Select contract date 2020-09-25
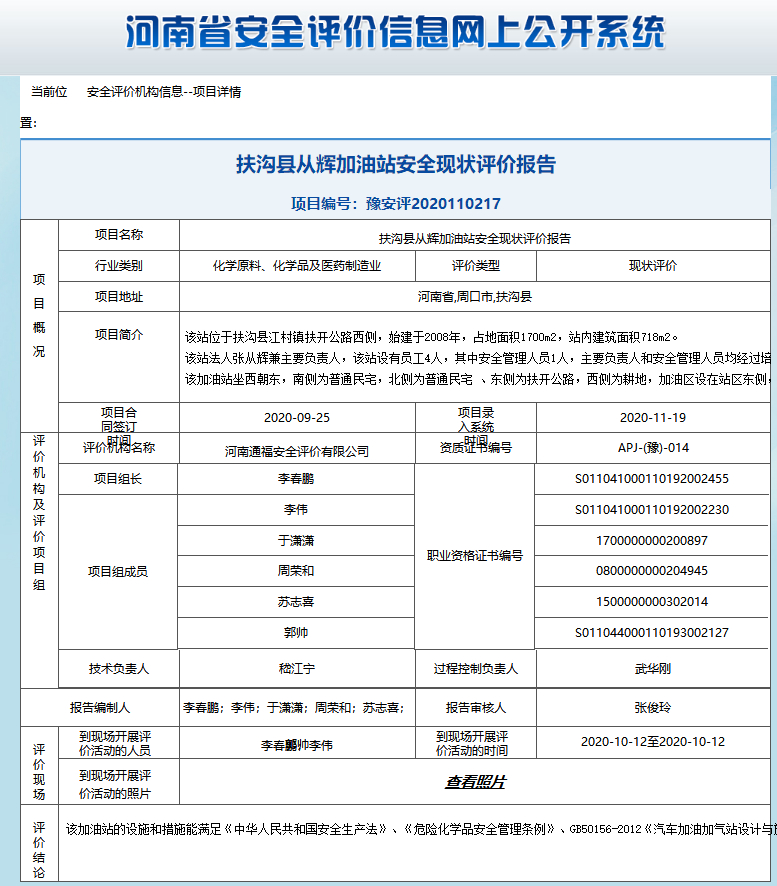 point(297,418)
